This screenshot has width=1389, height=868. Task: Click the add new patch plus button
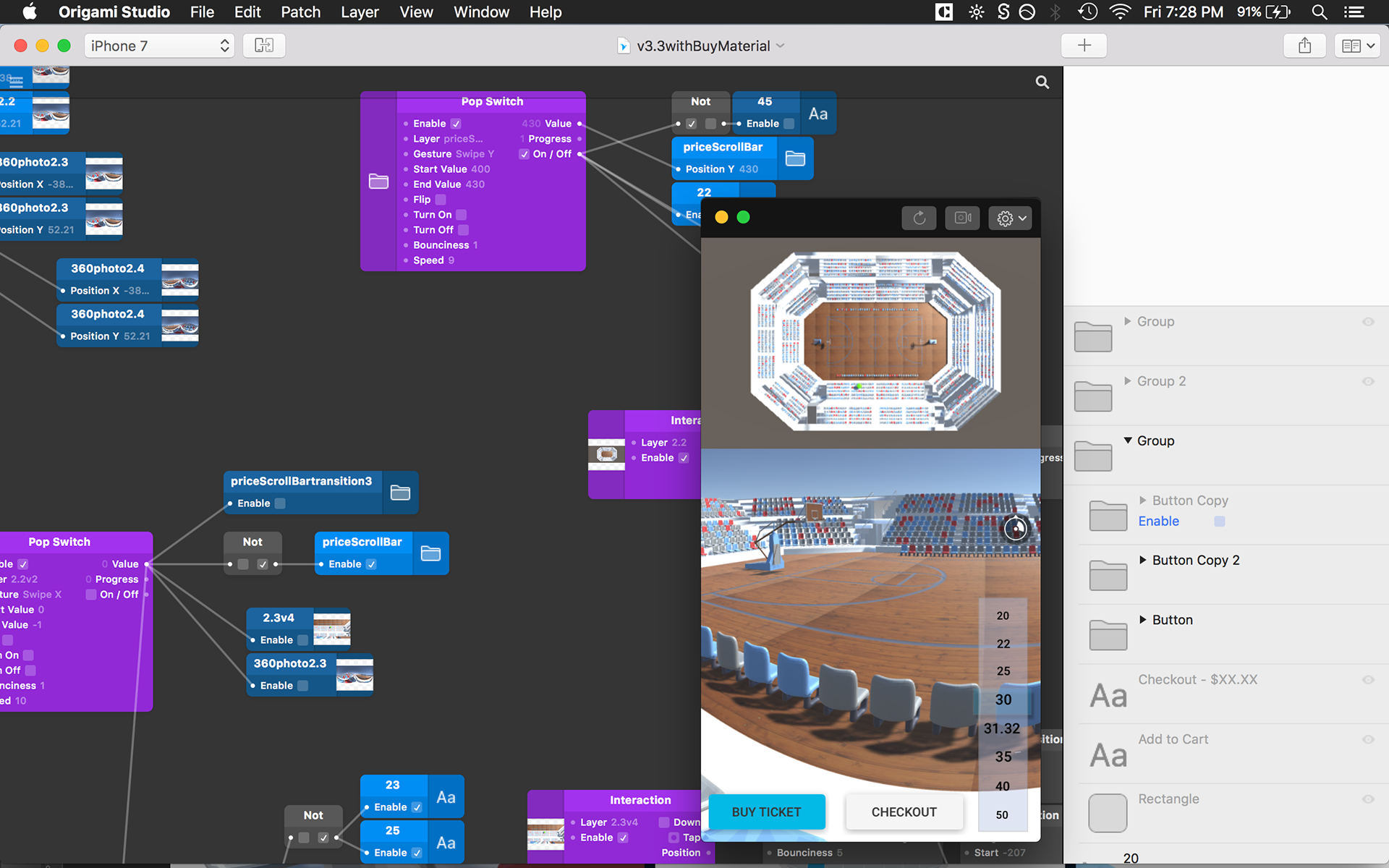pos(1084,46)
